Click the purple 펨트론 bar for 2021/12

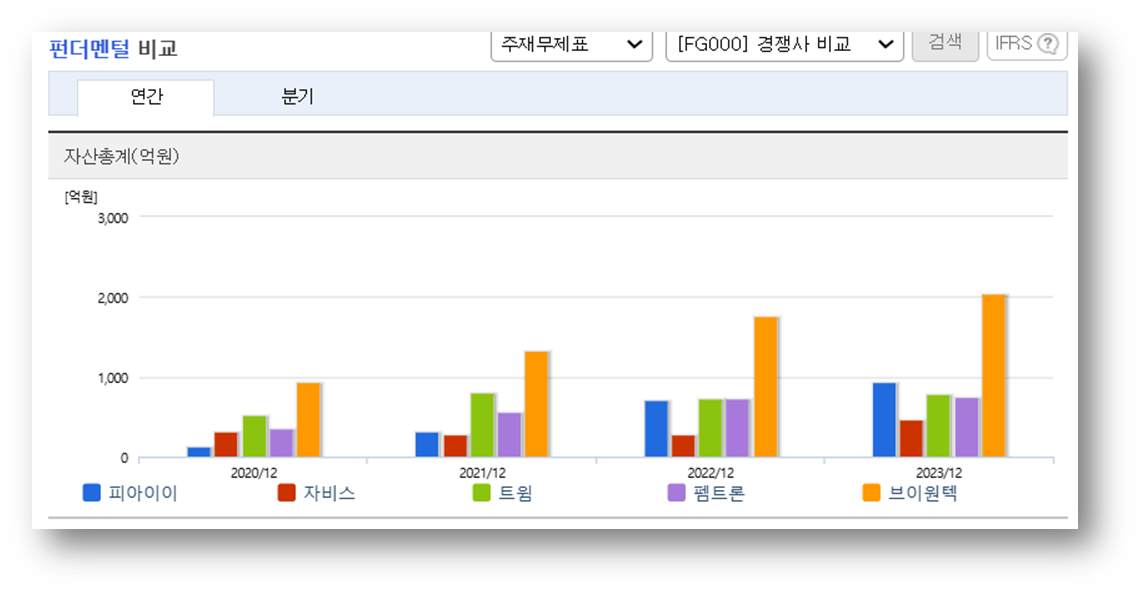[x=510, y=435]
